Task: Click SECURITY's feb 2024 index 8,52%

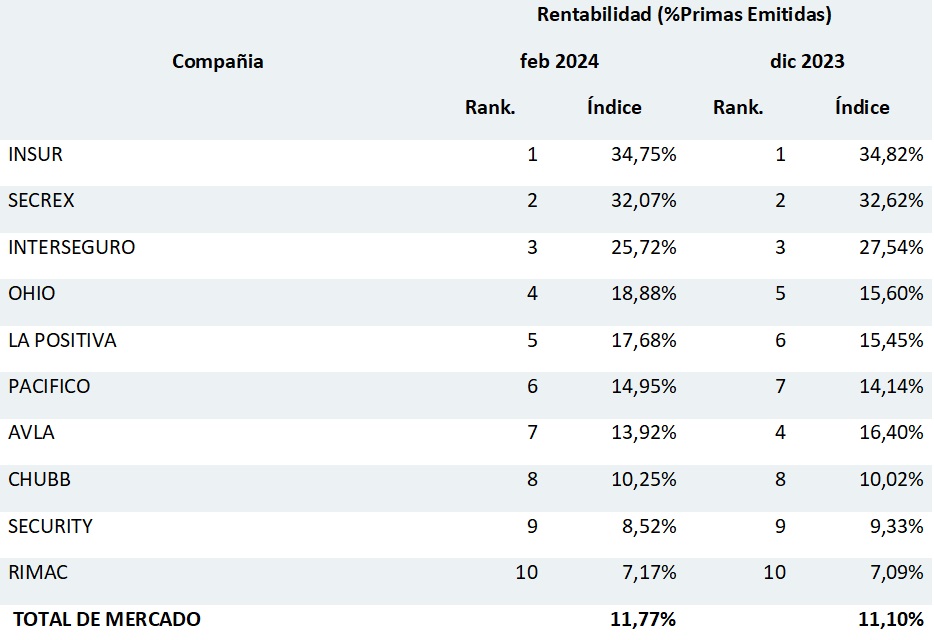Action: [649, 526]
